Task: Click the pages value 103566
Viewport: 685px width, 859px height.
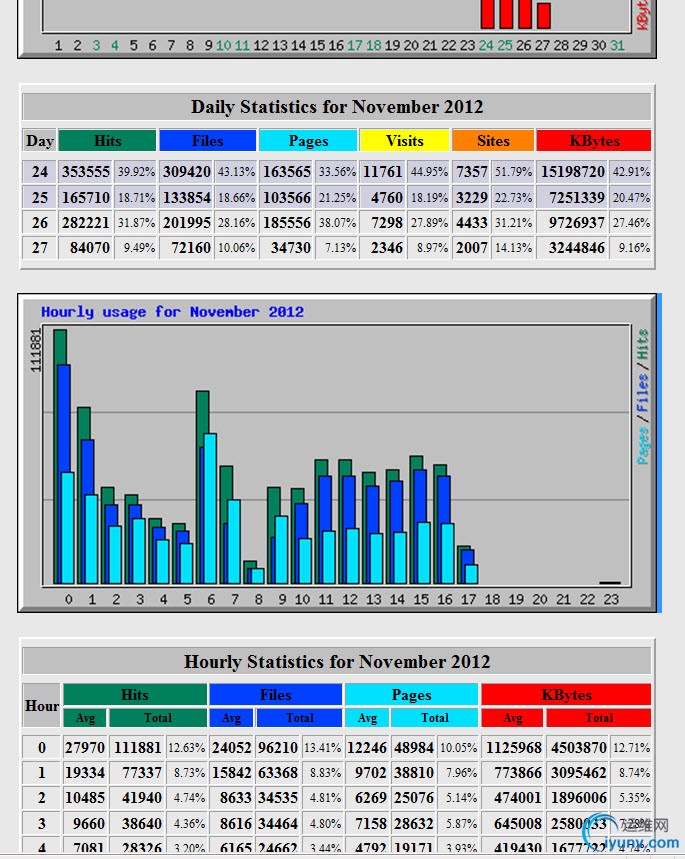Action: [287, 197]
